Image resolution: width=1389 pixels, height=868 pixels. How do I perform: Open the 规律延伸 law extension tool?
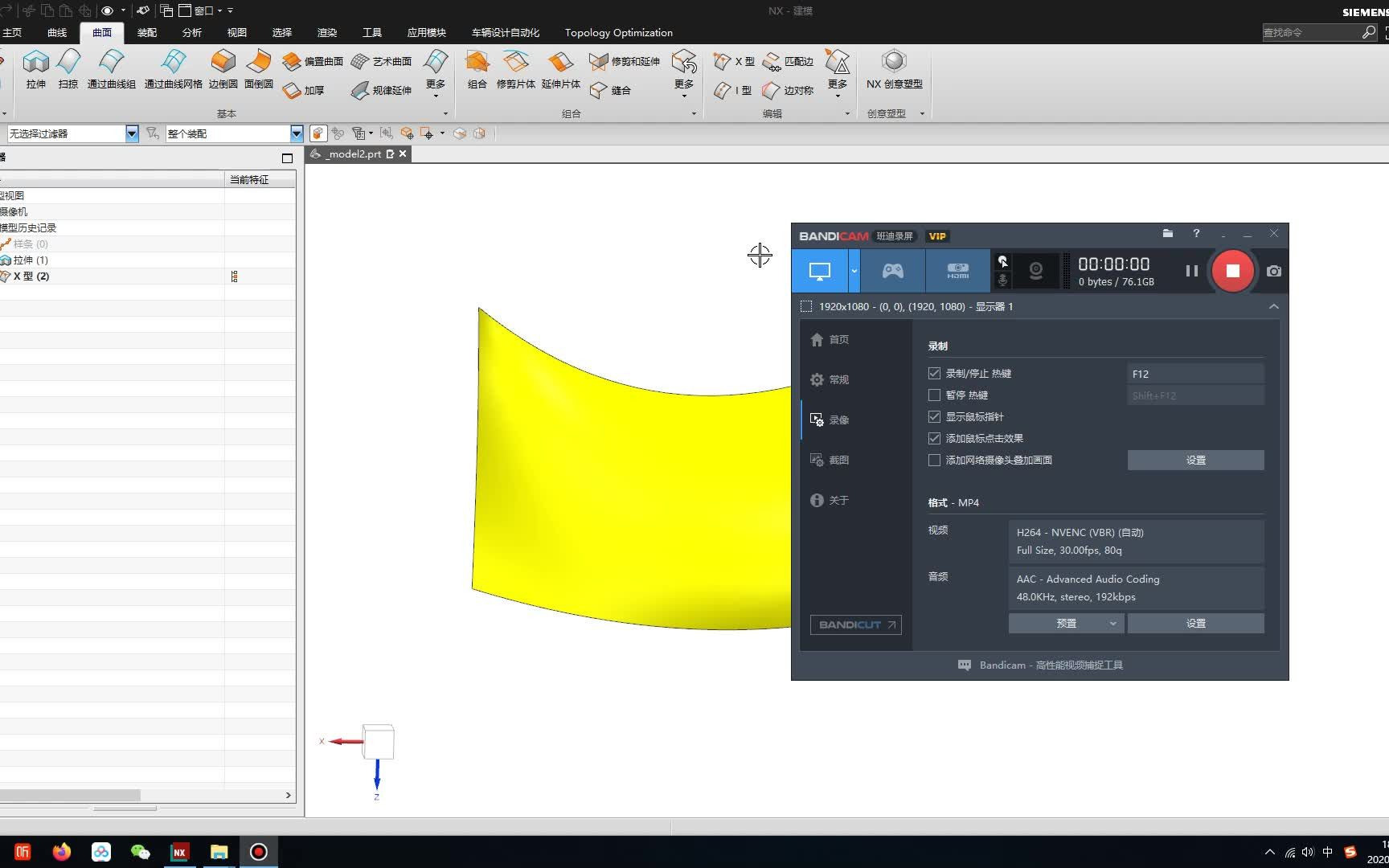[382, 90]
